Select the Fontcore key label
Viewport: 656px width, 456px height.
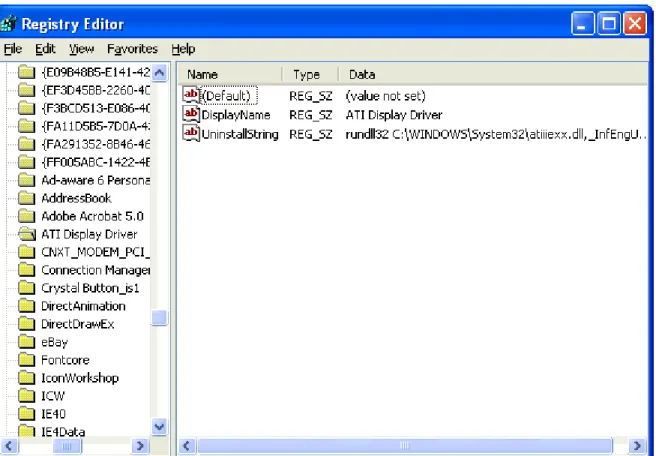click(65, 360)
